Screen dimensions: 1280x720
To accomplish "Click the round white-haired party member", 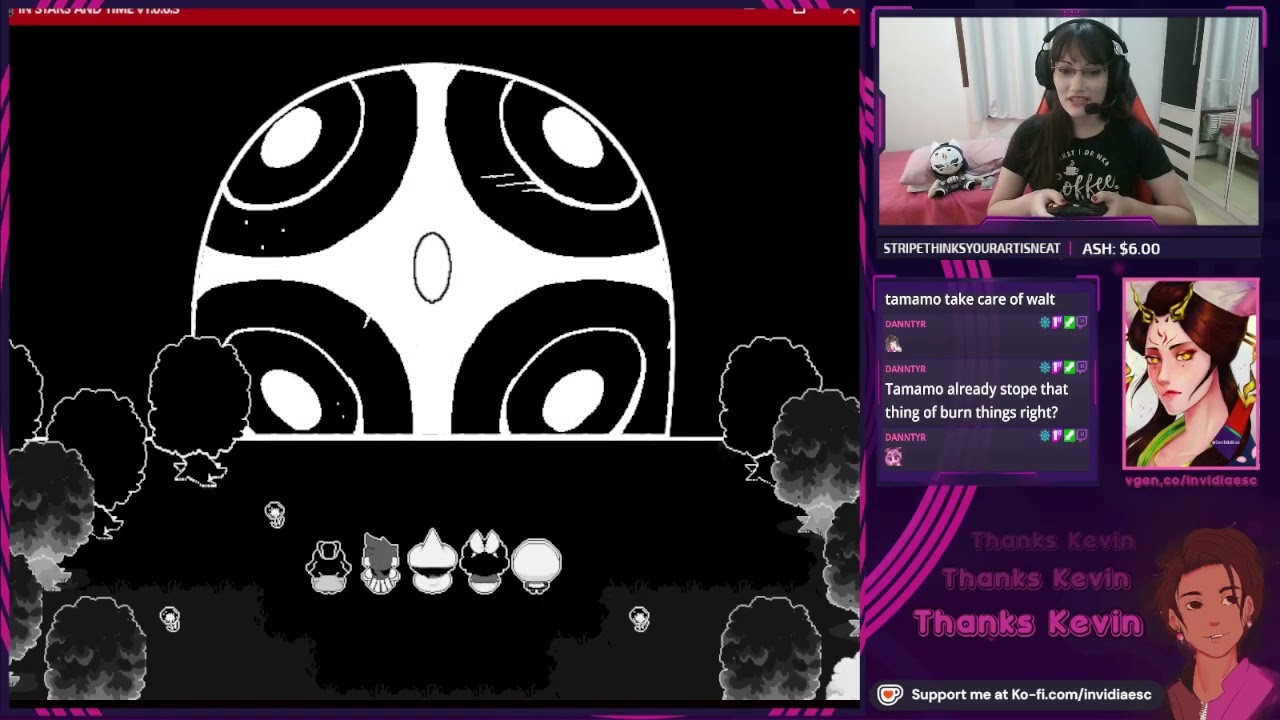I will (536, 565).
